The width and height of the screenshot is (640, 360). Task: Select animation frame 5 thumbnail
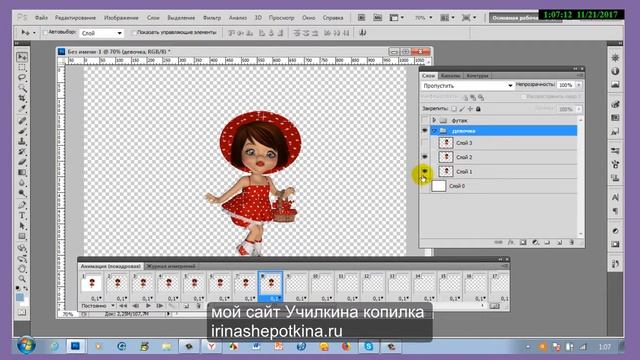[193, 283]
